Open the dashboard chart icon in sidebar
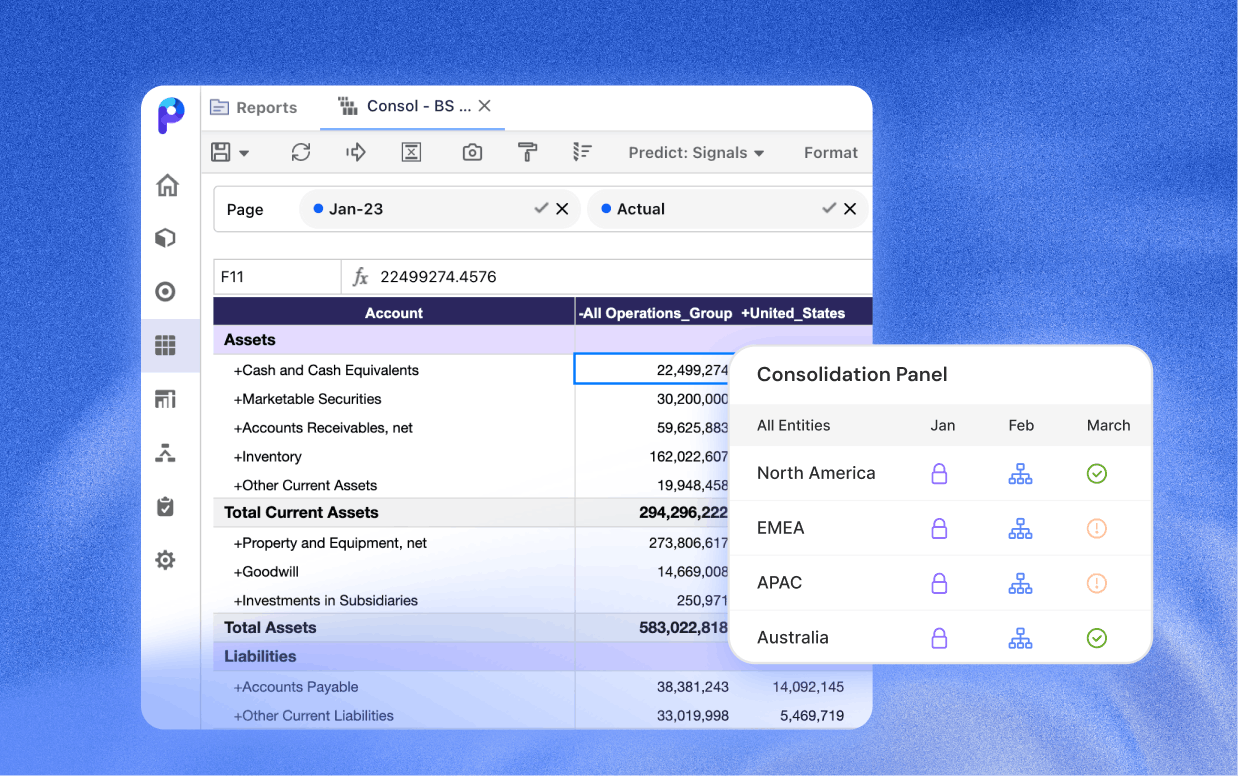 click(x=166, y=399)
